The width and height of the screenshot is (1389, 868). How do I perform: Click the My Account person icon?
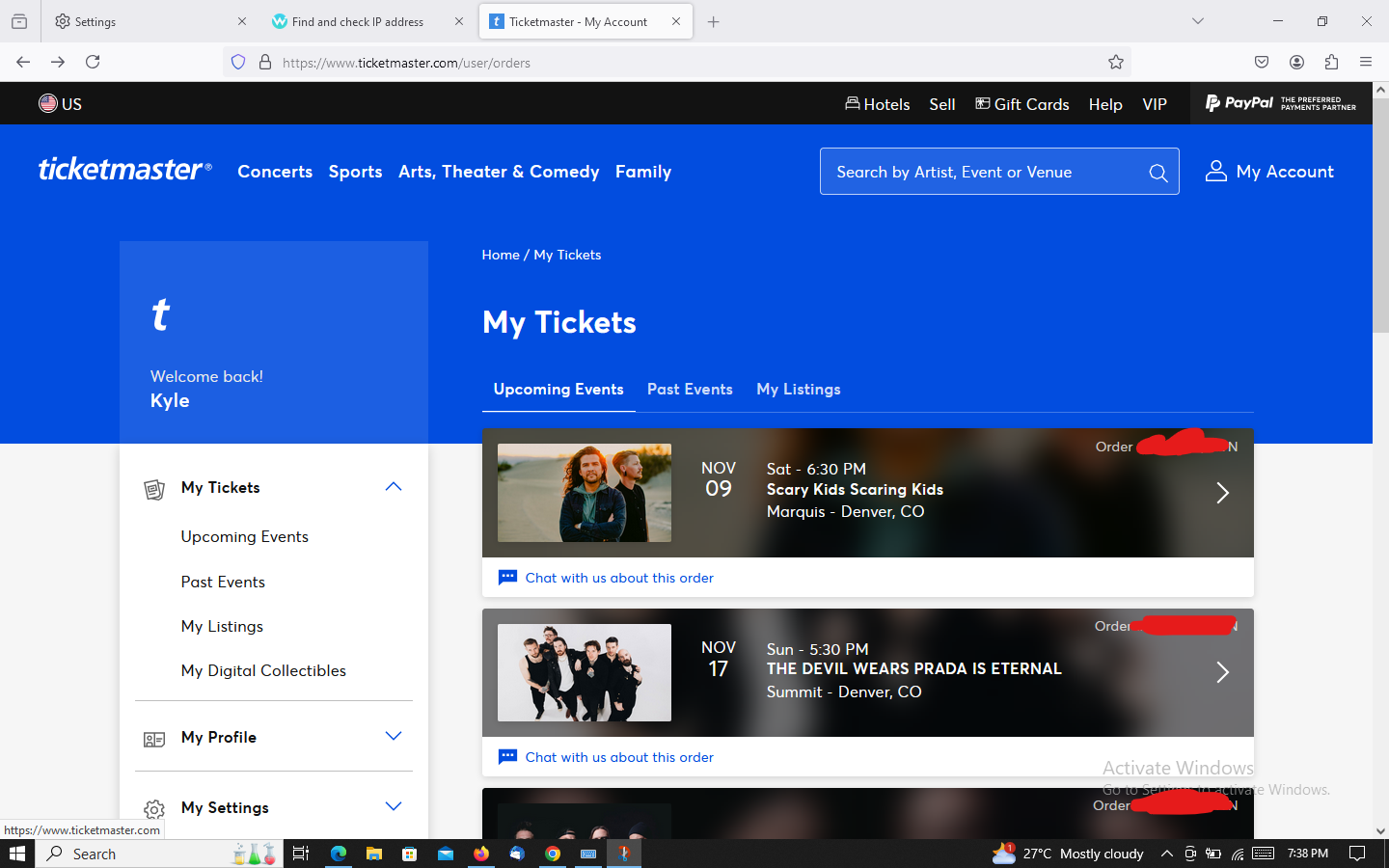pyautogui.click(x=1215, y=171)
